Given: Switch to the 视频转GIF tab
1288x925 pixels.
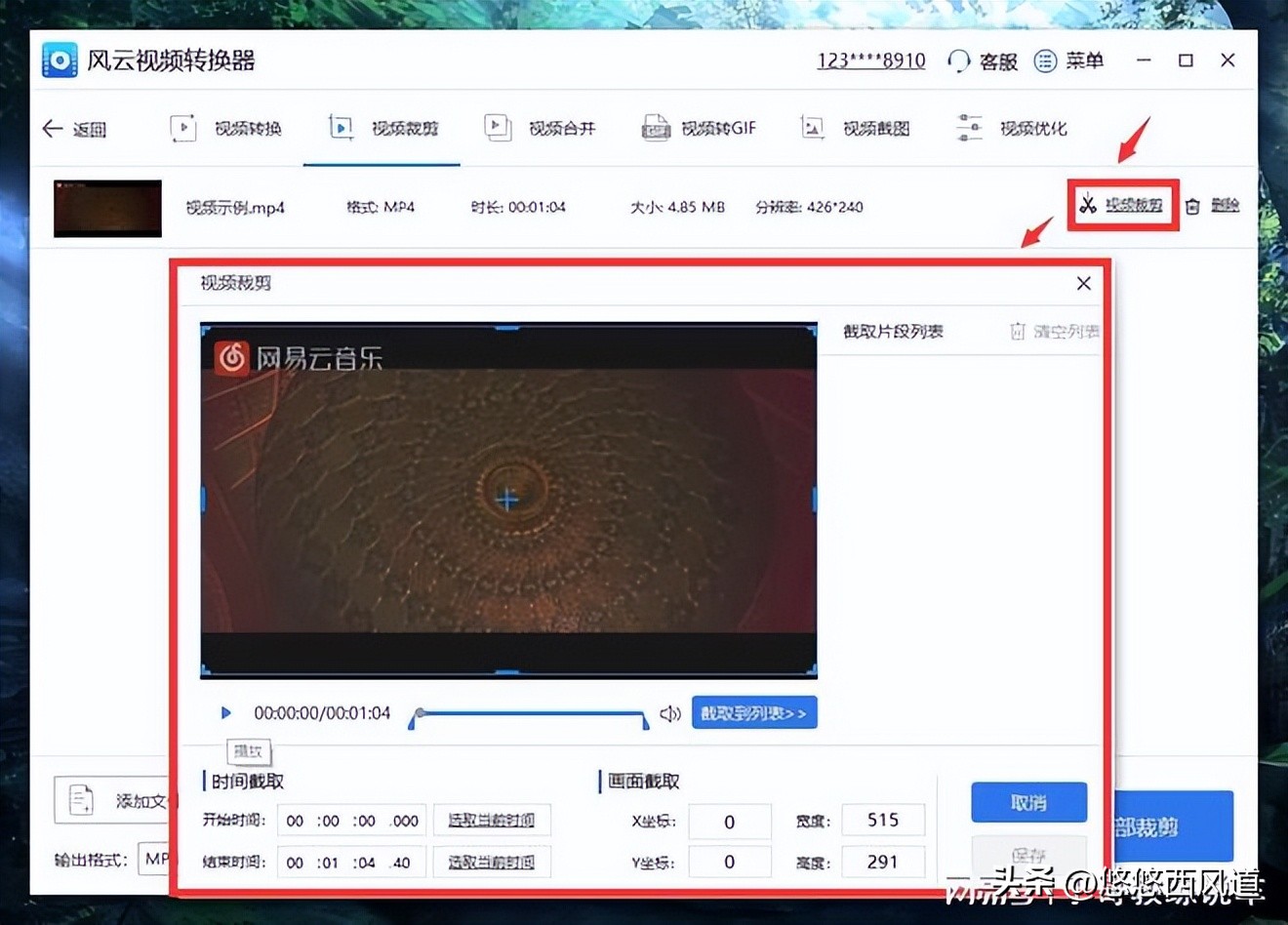Looking at the screenshot, I should [x=698, y=128].
